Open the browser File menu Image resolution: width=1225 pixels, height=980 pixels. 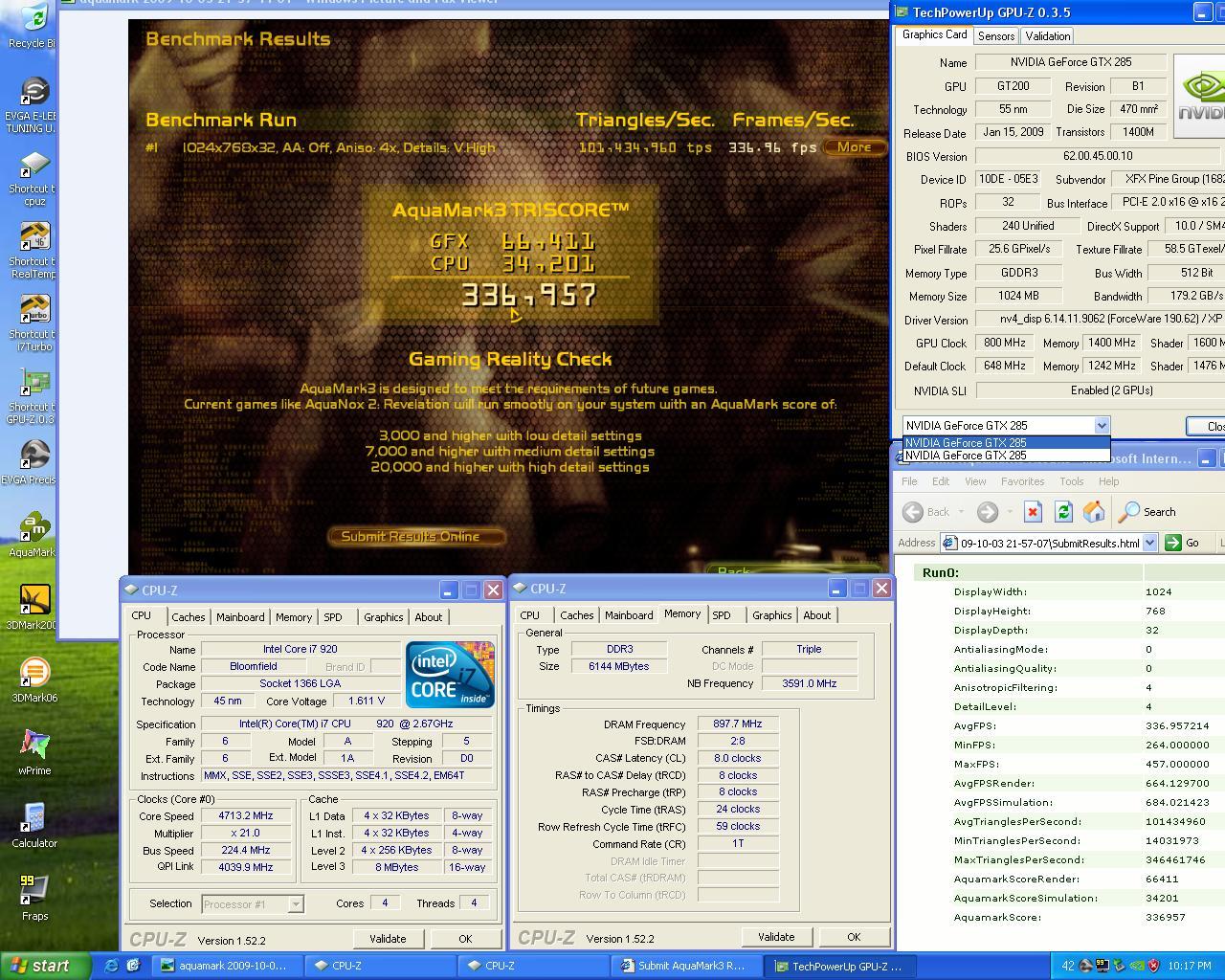pyautogui.click(x=909, y=481)
